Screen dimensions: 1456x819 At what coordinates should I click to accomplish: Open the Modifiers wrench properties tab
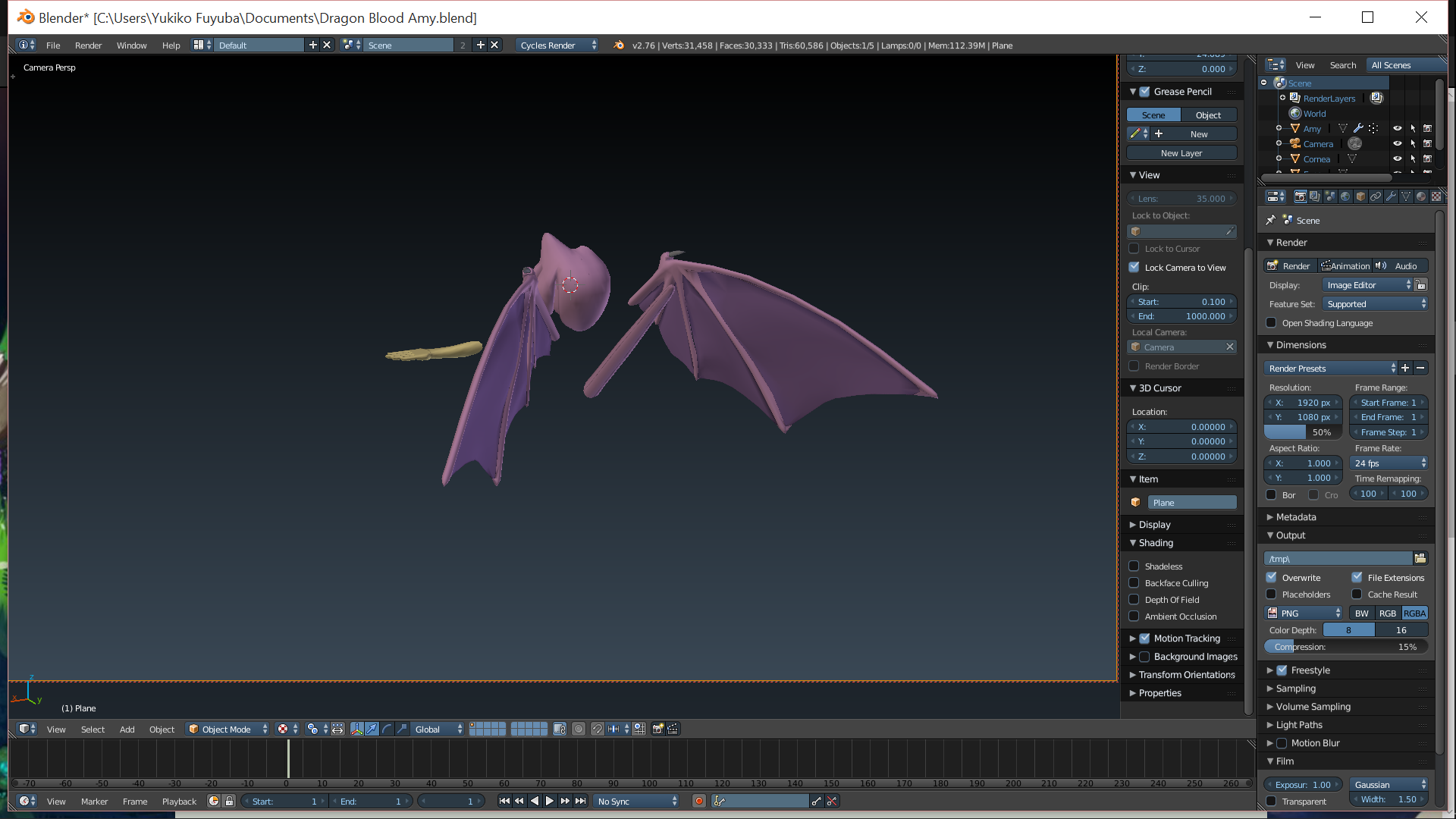(1391, 196)
